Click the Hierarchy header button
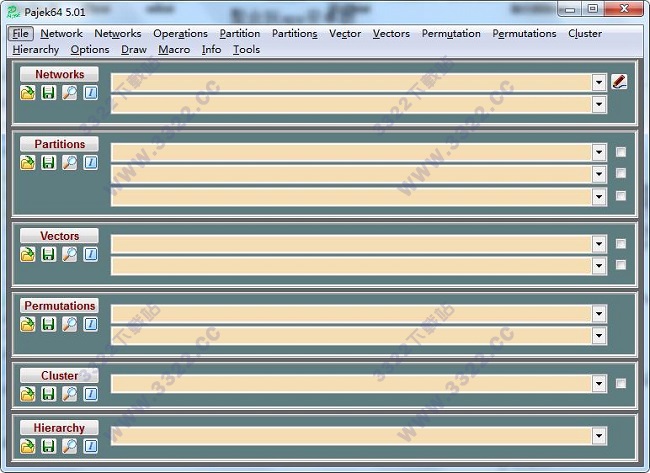Image resolution: width=650 pixels, height=473 pixels. (59, 428)
